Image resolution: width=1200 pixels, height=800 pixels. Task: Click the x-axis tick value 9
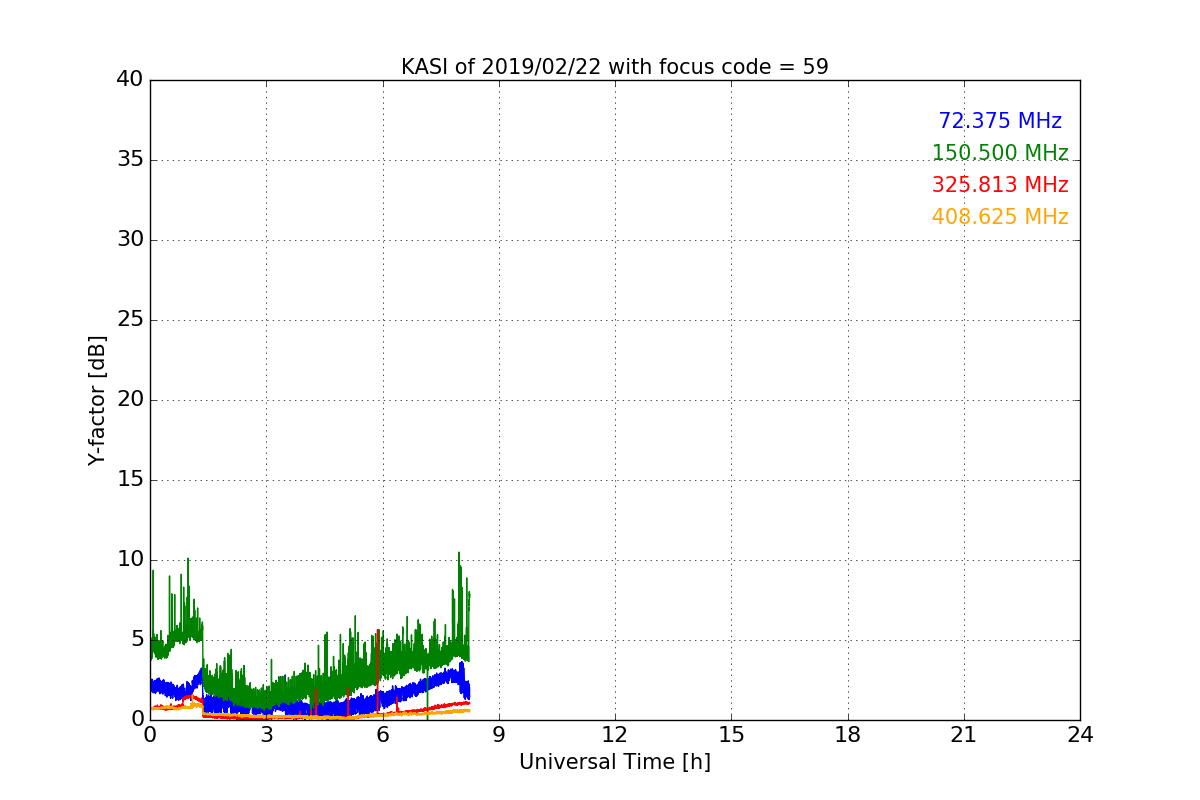[499, 735]
